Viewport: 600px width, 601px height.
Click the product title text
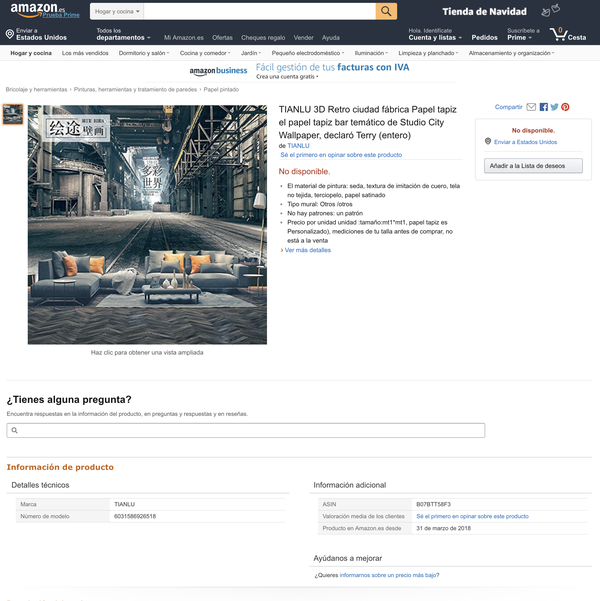(368, 122)
